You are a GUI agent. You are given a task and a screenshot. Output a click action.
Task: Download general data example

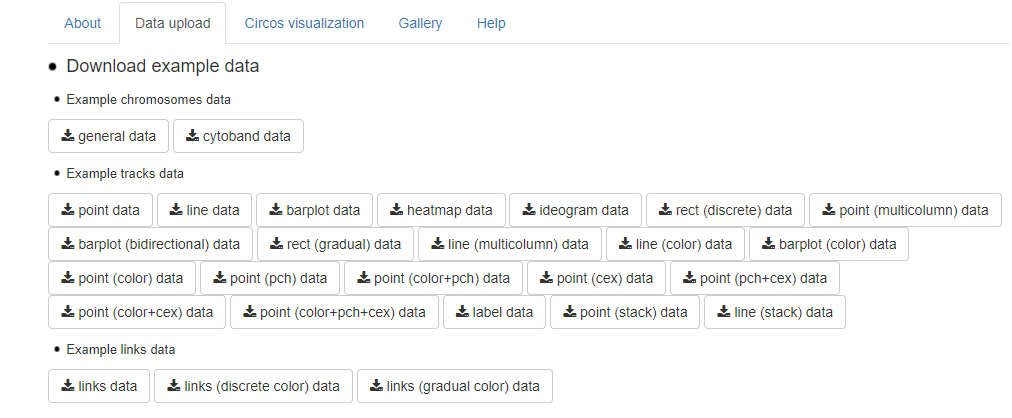pyautogui.click(x=108, y=136)
